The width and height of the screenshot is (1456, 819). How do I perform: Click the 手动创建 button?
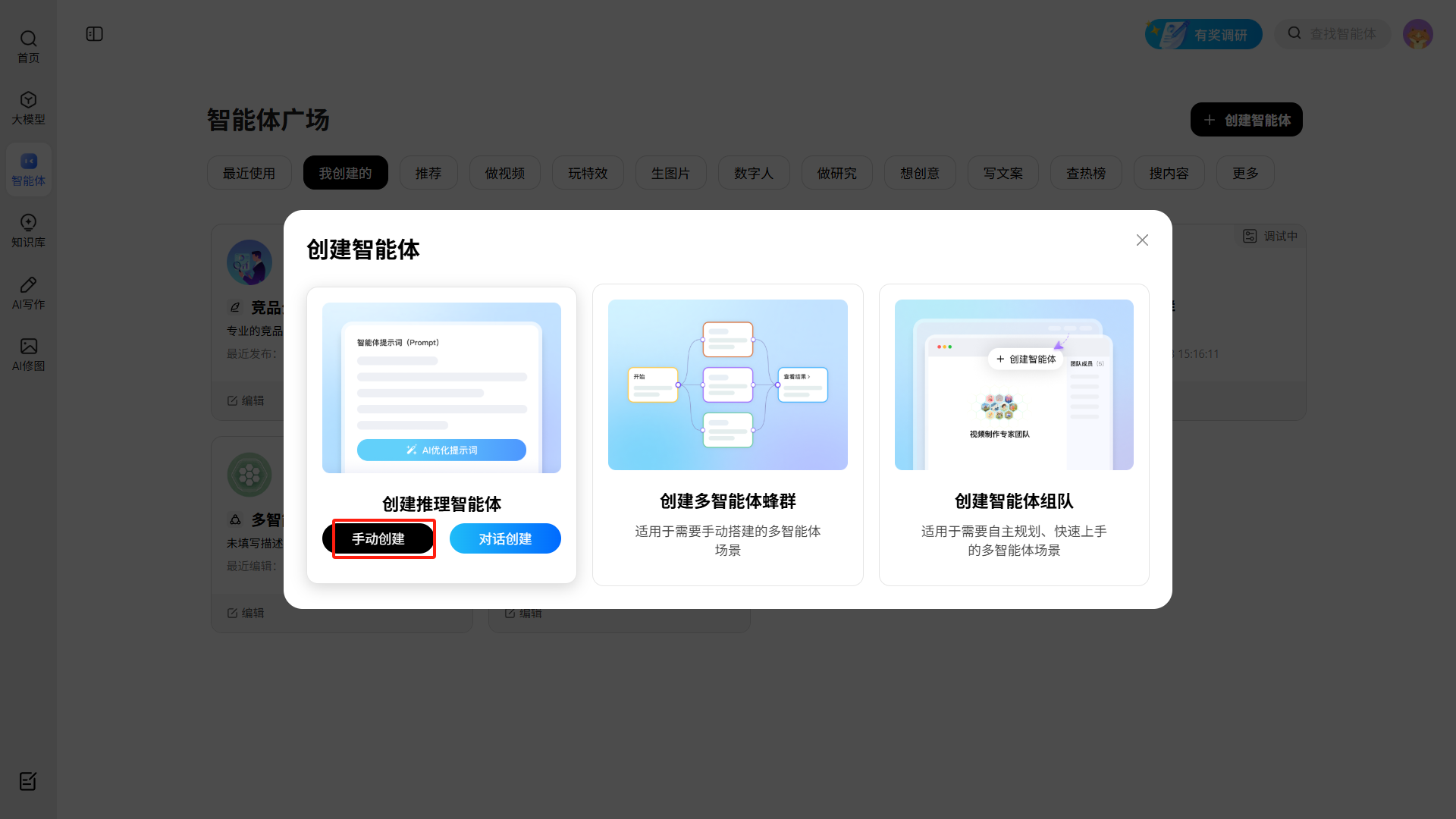(378, 539)
